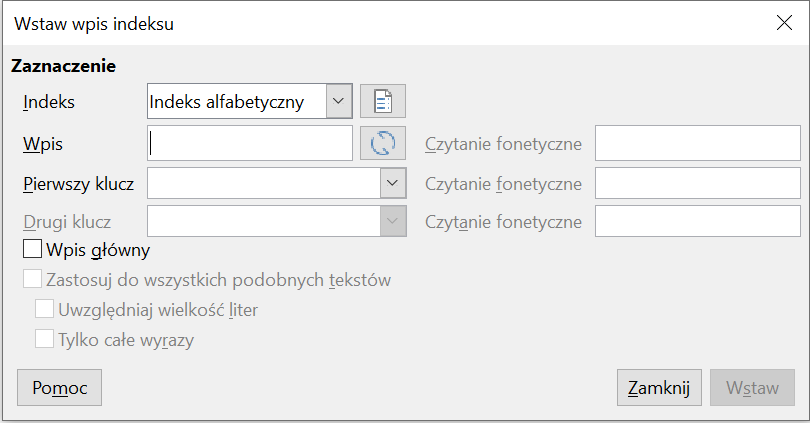Tick the Tylko całe wyrazy checkbox
This screenshot has width=810, height=423.
[x=45, y=340]
